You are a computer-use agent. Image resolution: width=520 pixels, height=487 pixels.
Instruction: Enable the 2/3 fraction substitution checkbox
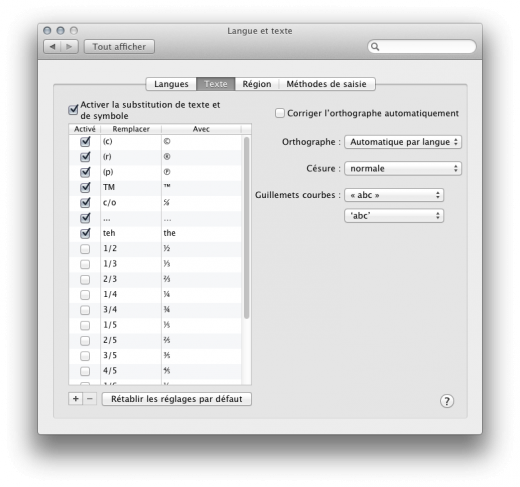click(x=85, y=279)
